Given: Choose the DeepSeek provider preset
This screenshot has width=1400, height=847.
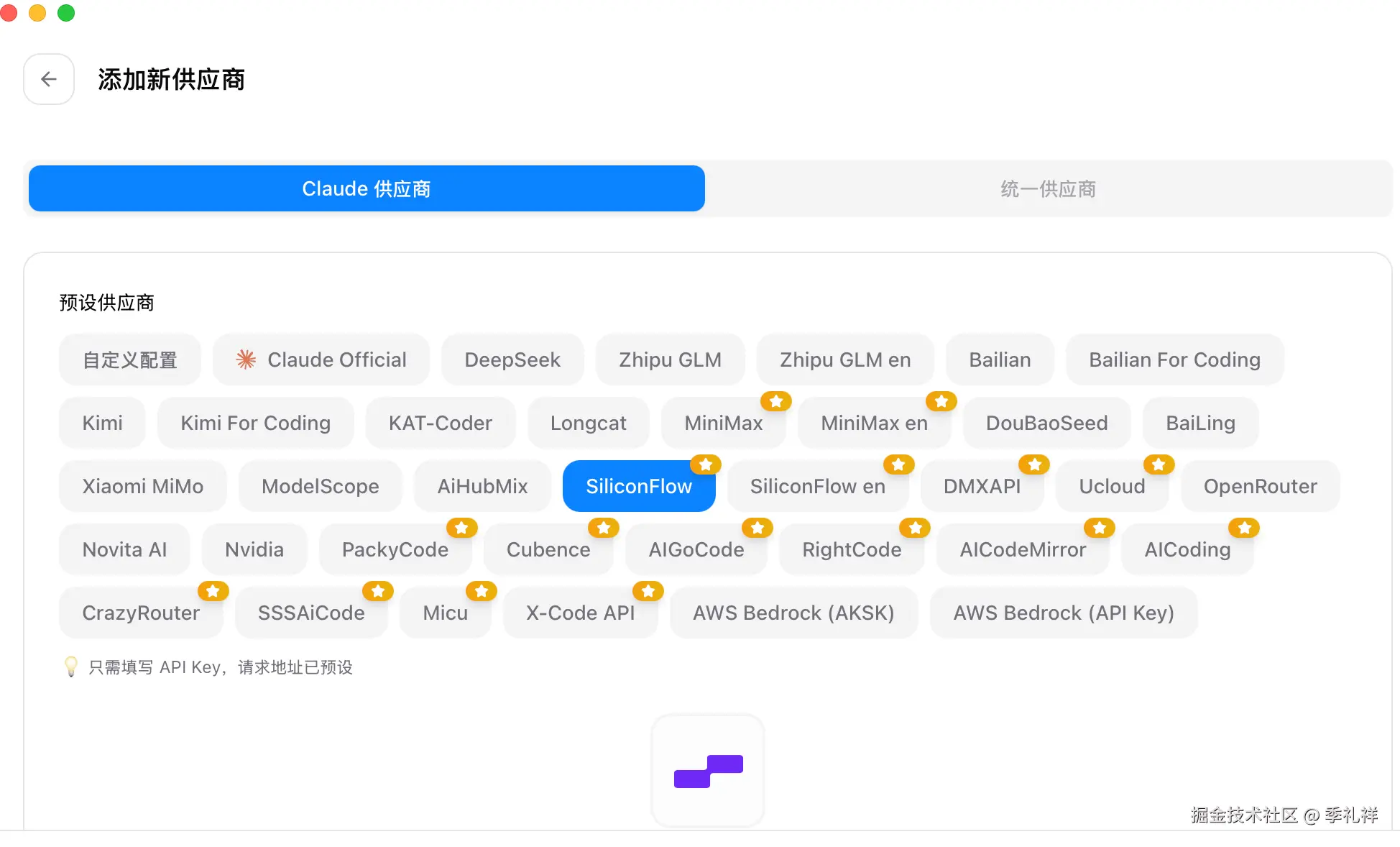Looking at the screenshot, I should coord(512,360).
